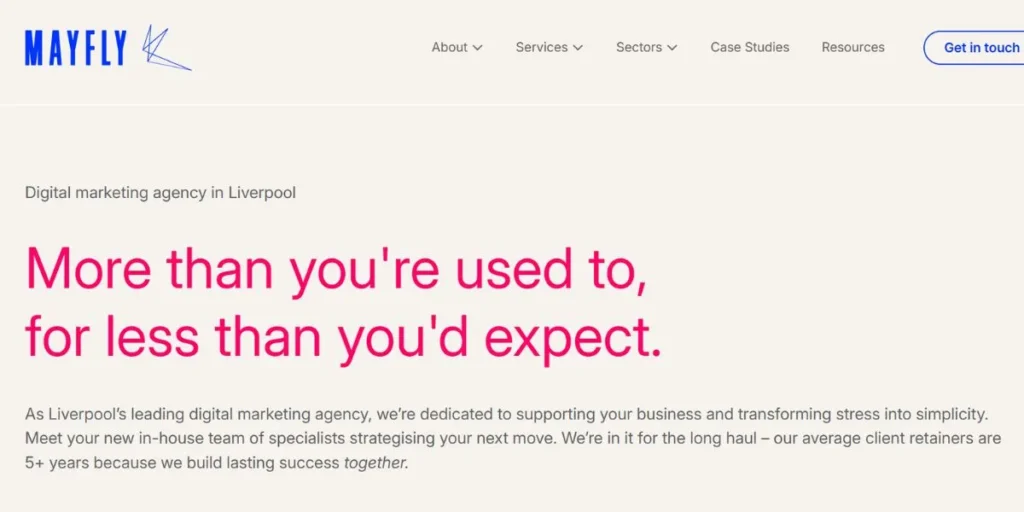
Task: Open the Sectors menu
Action: coord(639,47)
